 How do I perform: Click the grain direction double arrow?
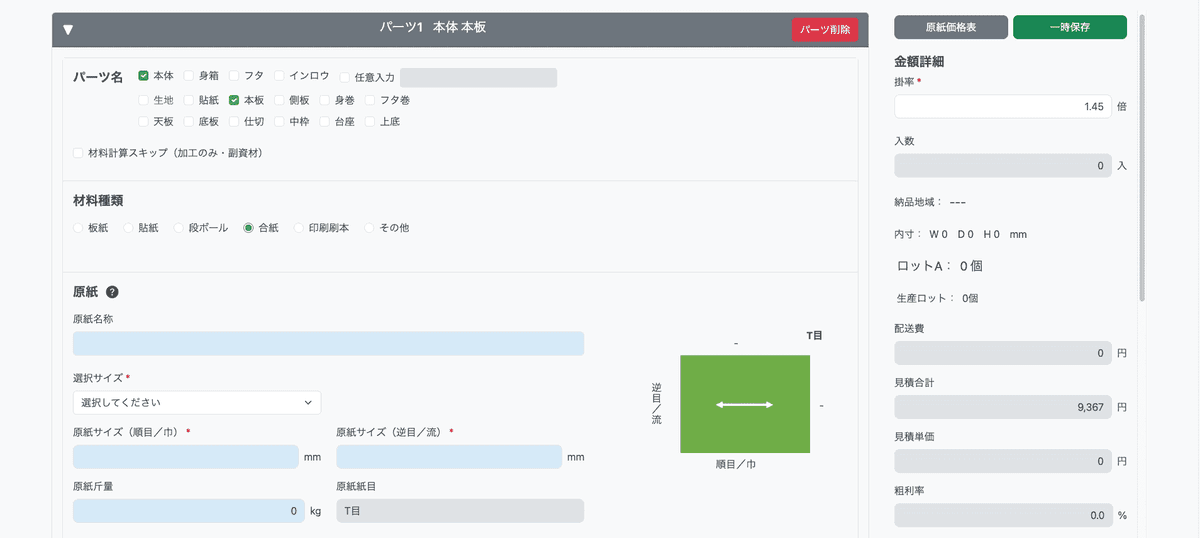[745, 404]
